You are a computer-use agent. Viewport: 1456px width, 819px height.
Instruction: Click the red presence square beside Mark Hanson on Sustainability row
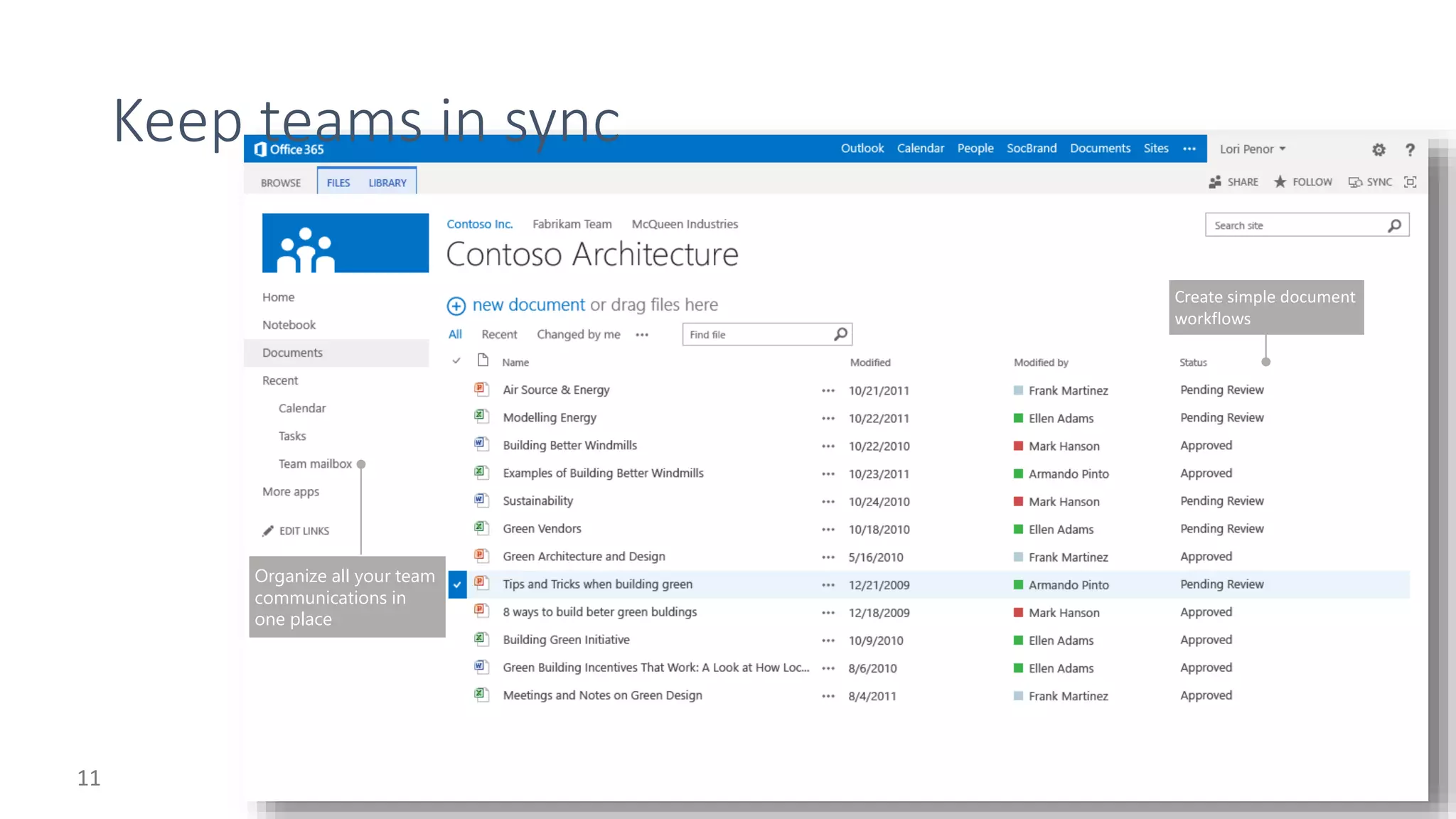[1018, 501]
